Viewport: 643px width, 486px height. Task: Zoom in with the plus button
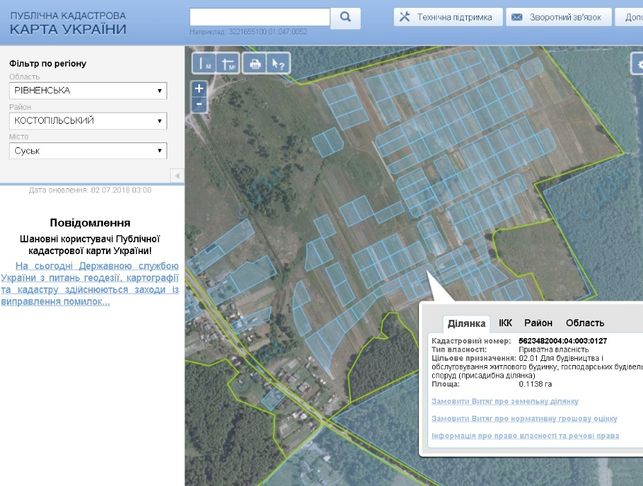coord(199,89)
